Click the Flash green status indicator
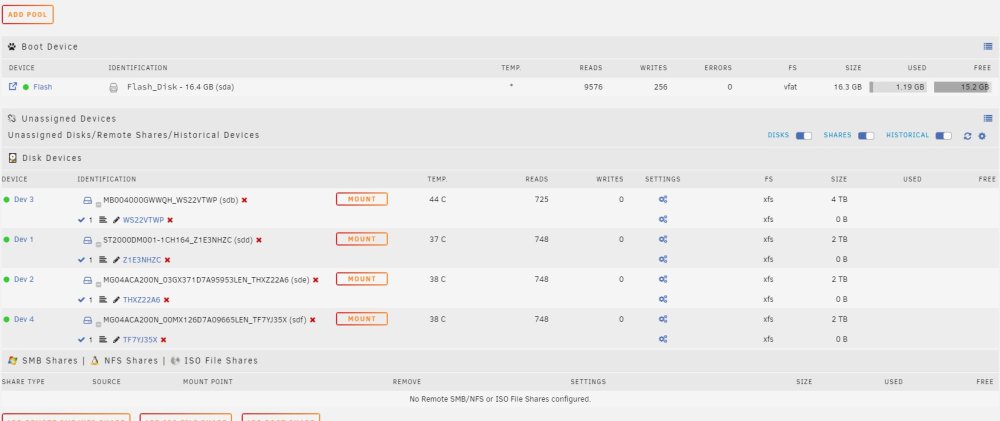The width and height of the screenshot is (1000, 421). (x=26, y=87)
